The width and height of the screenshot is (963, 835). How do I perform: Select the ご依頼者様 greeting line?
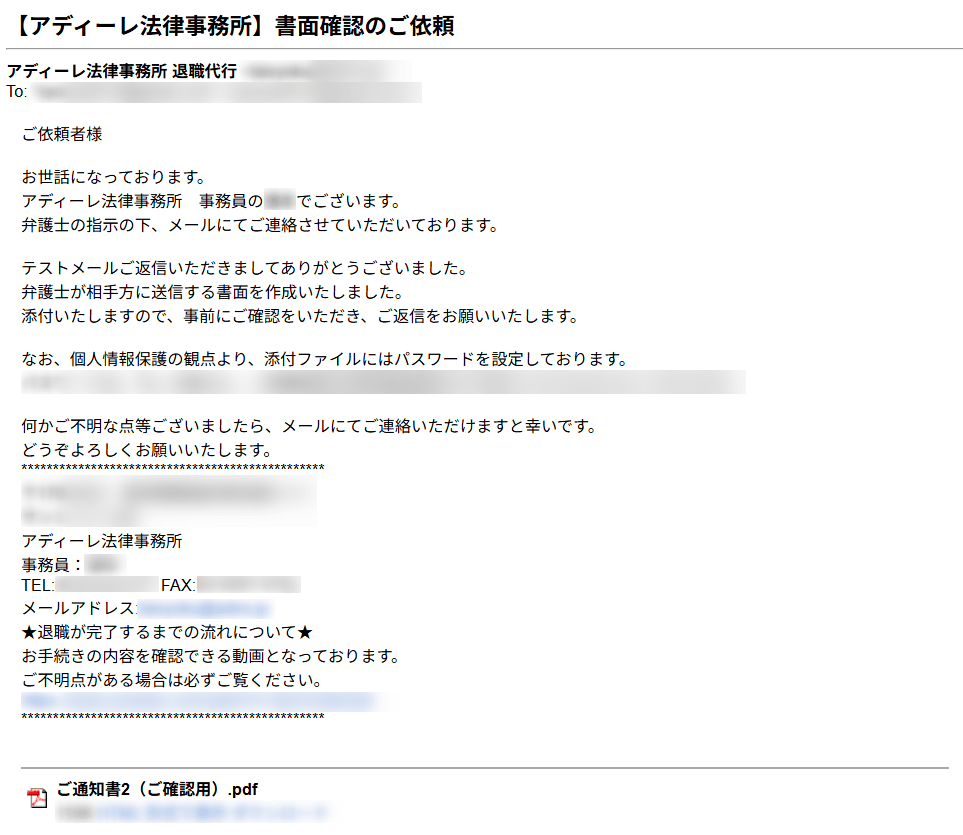pyautogui.click(x=62, y=134)
